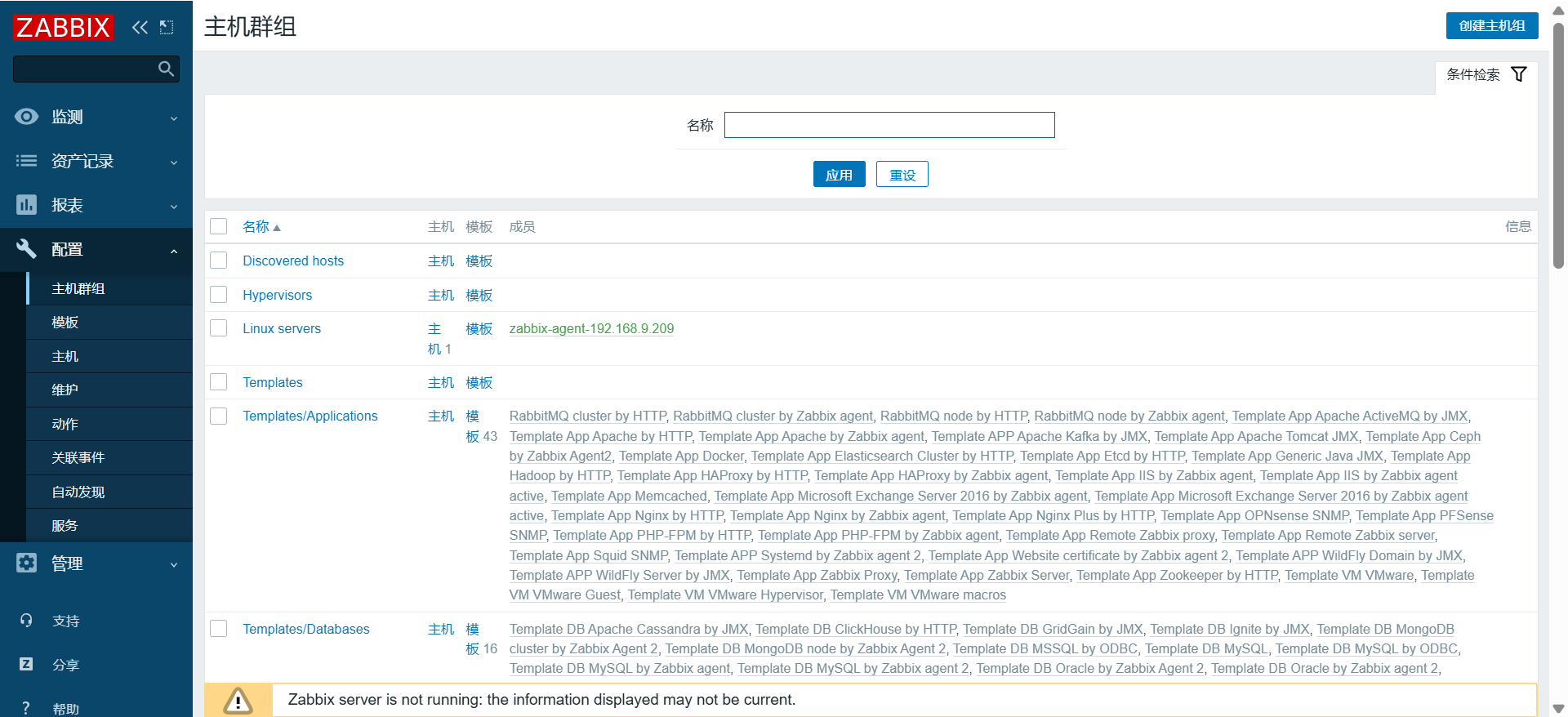The height and width of the screenshot is (717, 1568).
Task: Open Share via the Z icon
Action: pyautogui.click(x=26, y=664)
